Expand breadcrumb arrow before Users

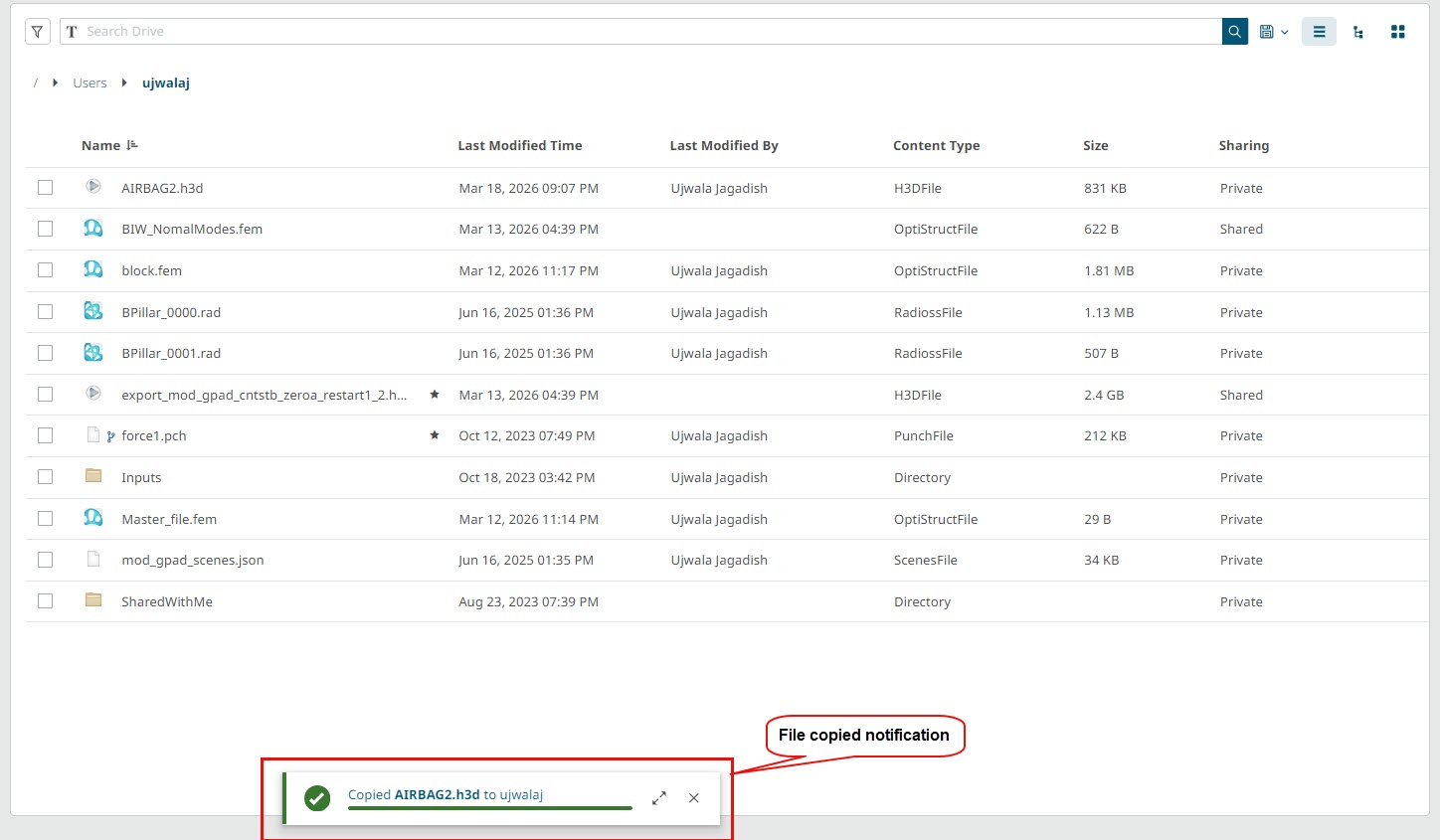pyautogui.click(x=55, y=83)
